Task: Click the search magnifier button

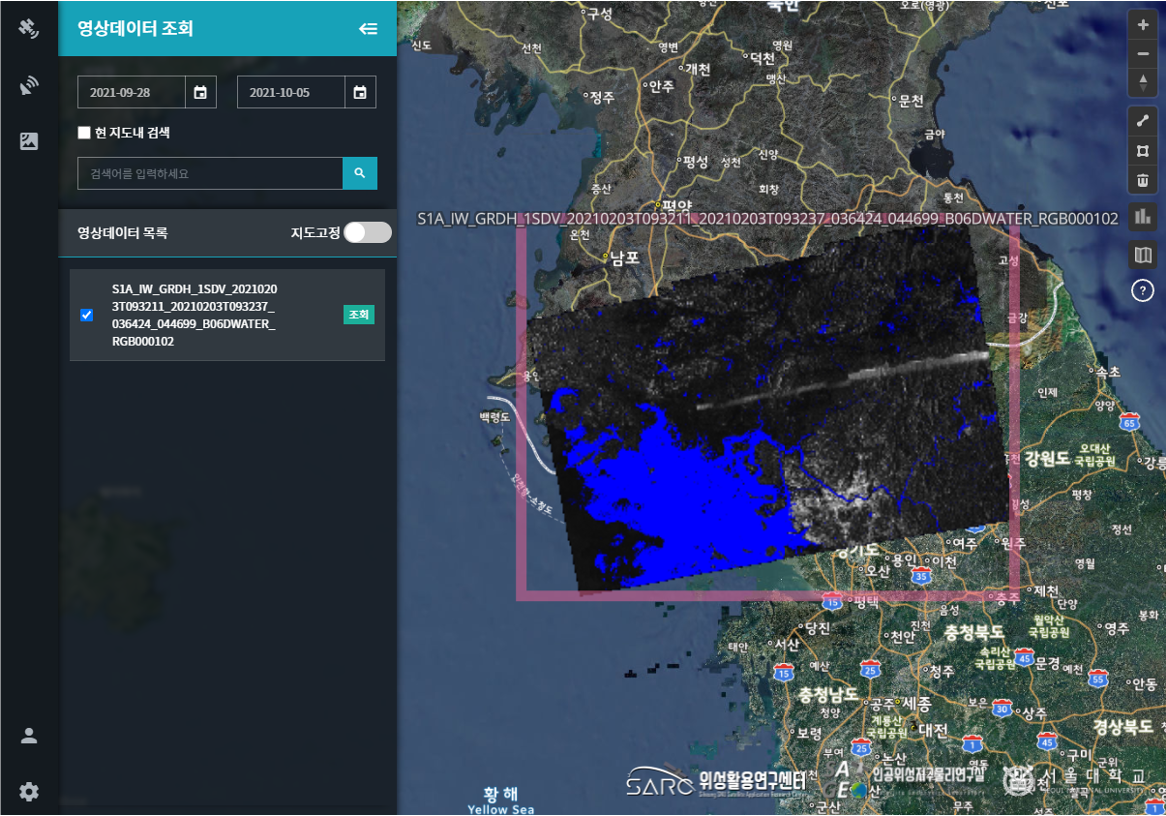Action: (360, 173)
